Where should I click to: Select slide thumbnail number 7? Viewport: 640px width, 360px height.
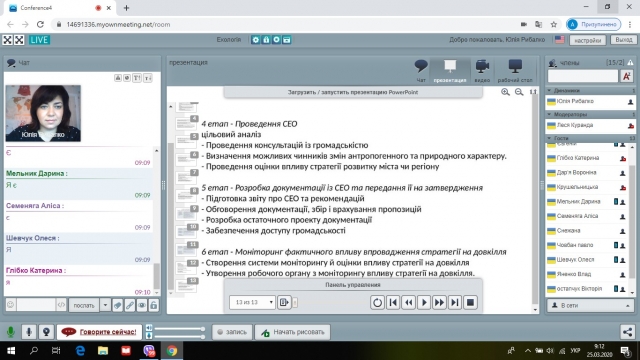tap(187, 176)
